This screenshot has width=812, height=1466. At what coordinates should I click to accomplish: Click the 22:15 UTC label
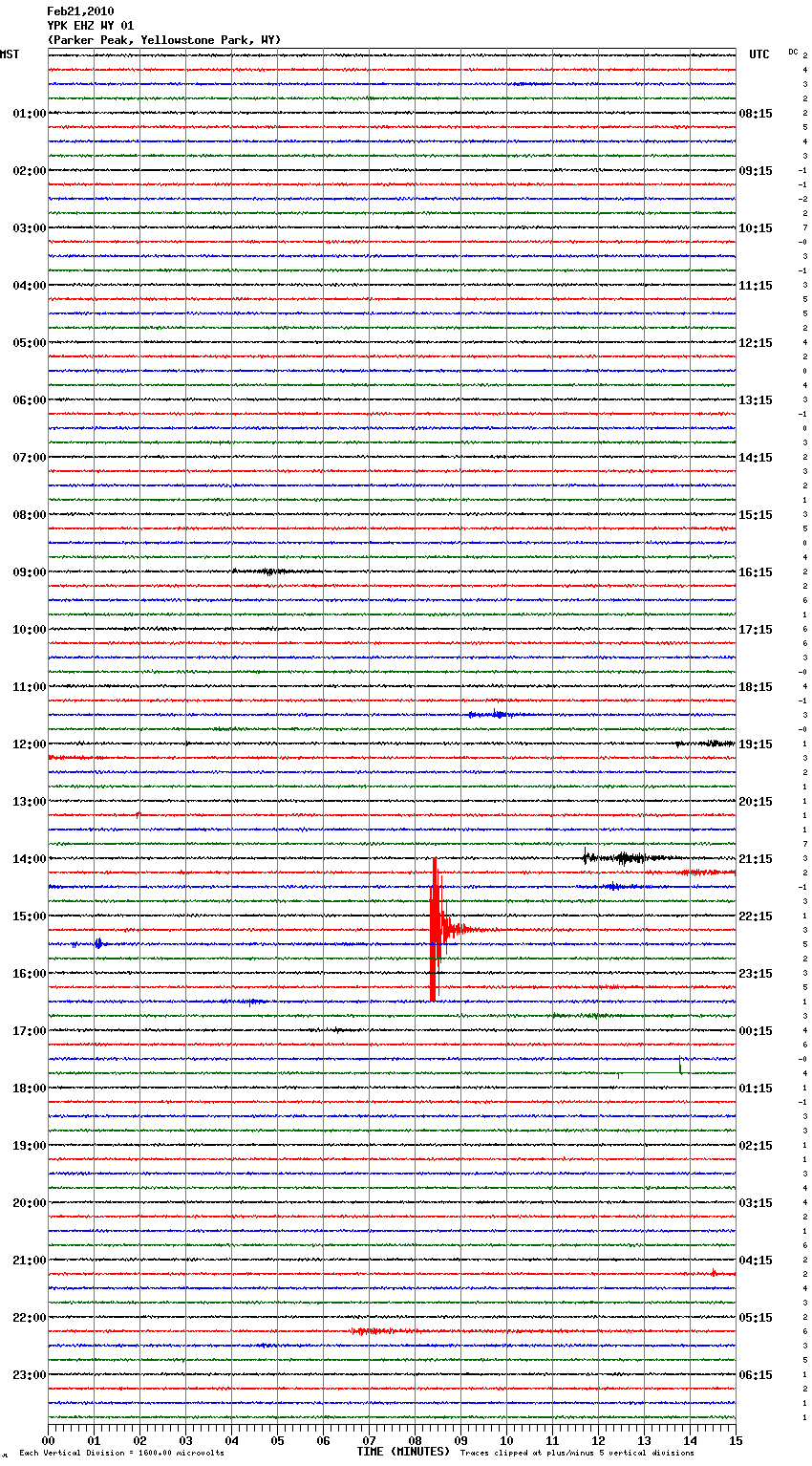[x=756, y=916]
